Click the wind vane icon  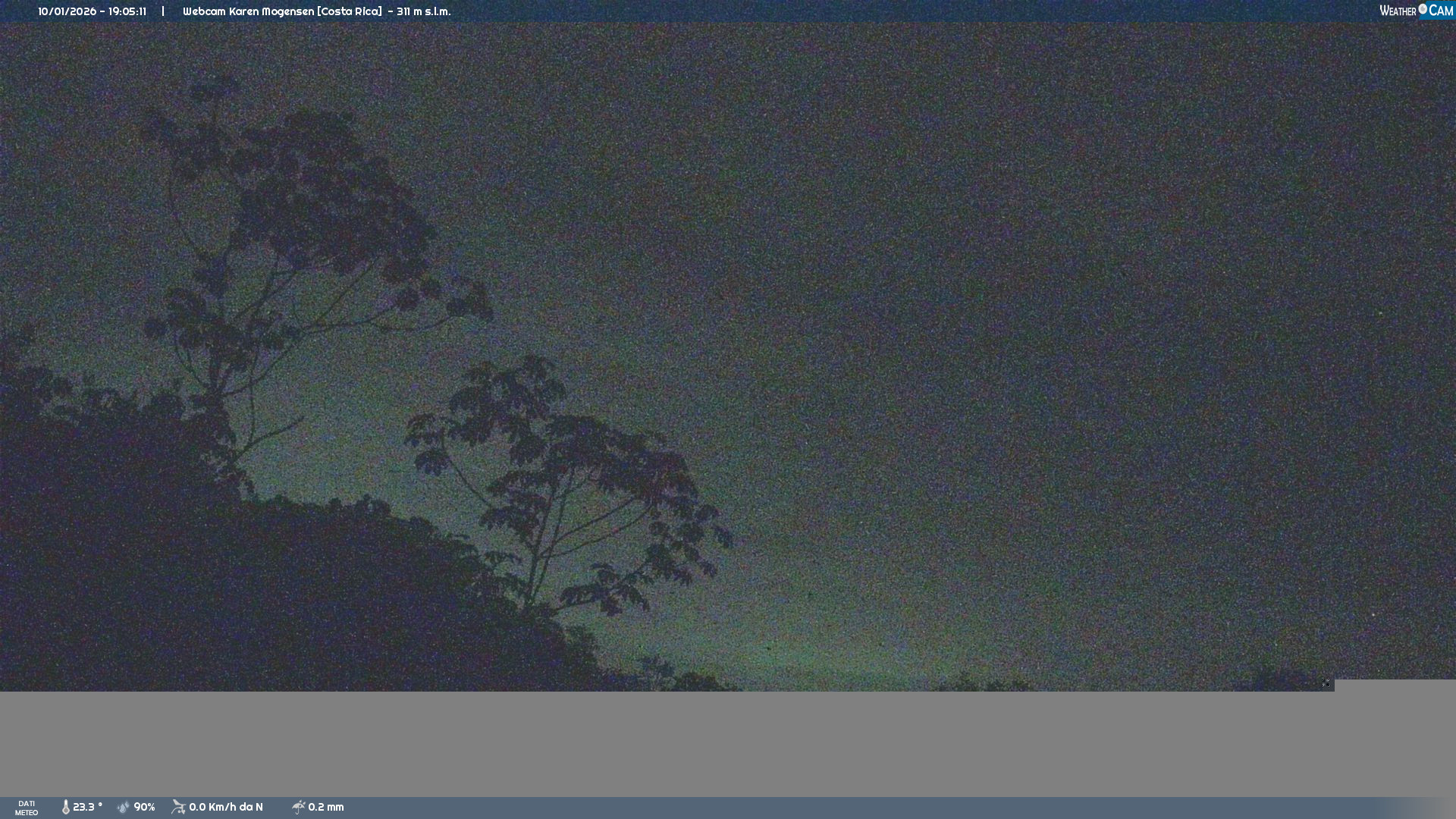click(x=178, y=807)
